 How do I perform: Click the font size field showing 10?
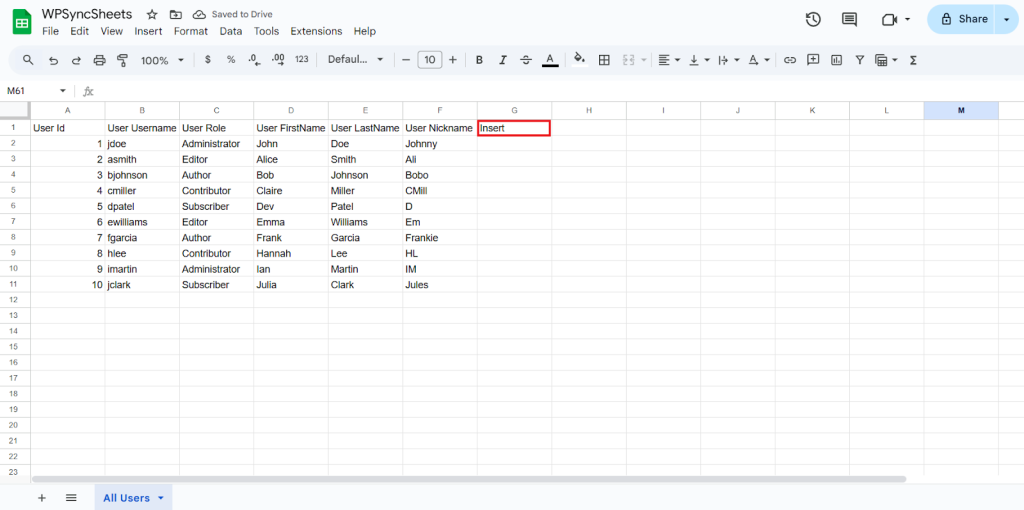pyautogui.click(x=430, y=60)
